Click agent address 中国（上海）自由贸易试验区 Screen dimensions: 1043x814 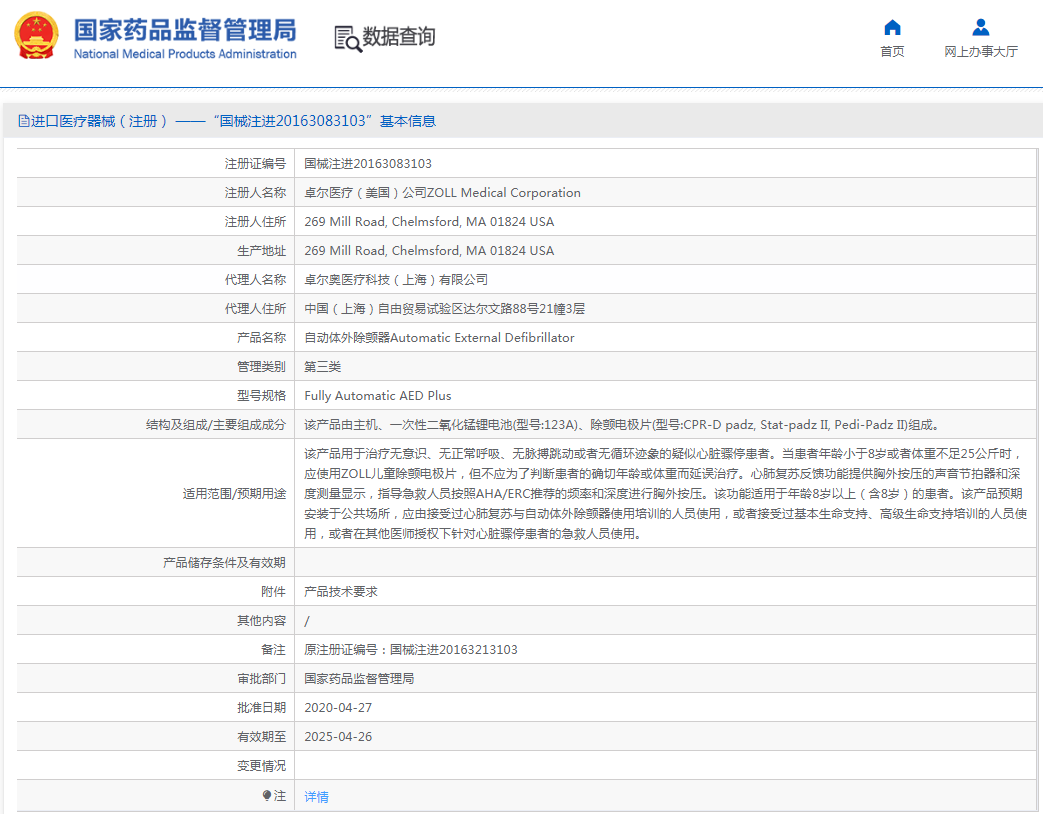coord(444,309)
